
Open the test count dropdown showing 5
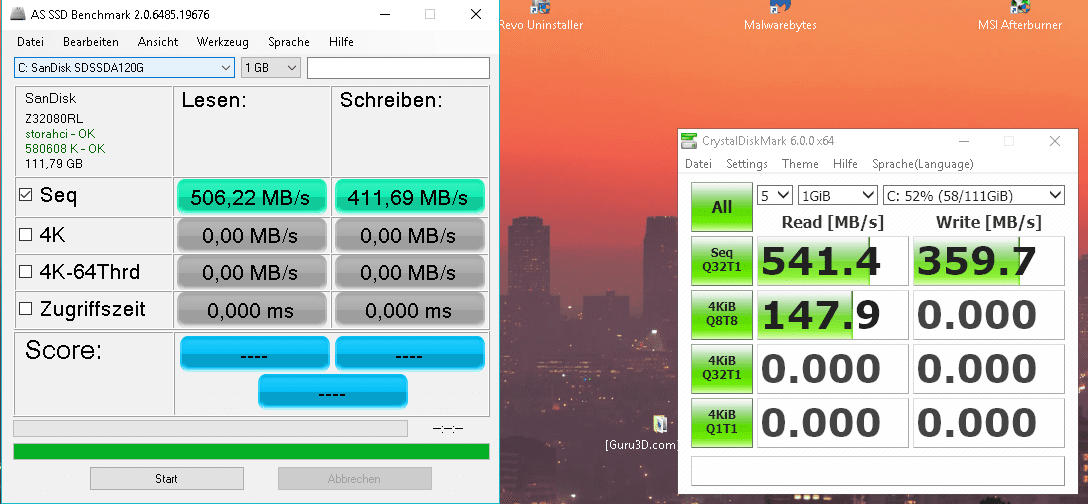tap(774, 196)
